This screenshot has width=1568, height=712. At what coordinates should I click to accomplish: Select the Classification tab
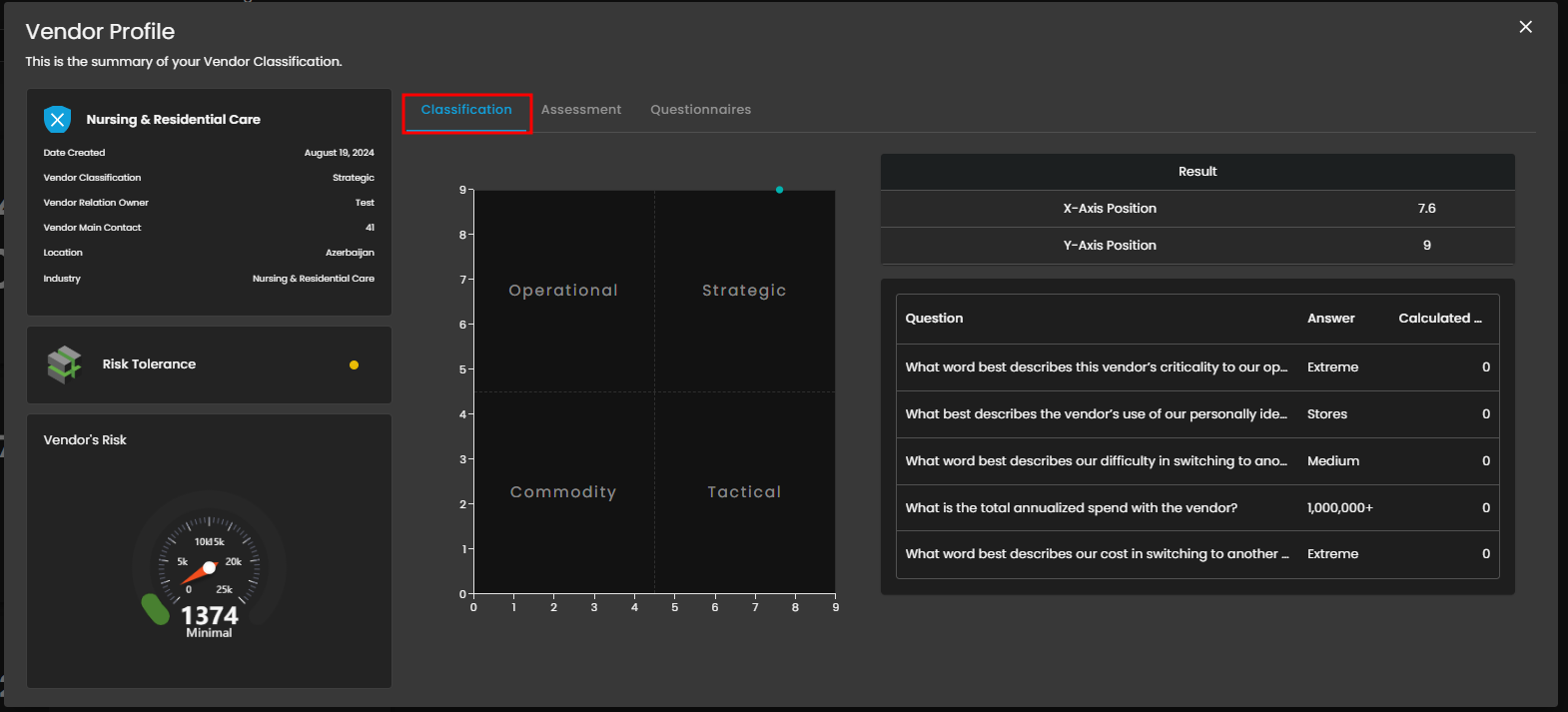(x=466, y=110)
